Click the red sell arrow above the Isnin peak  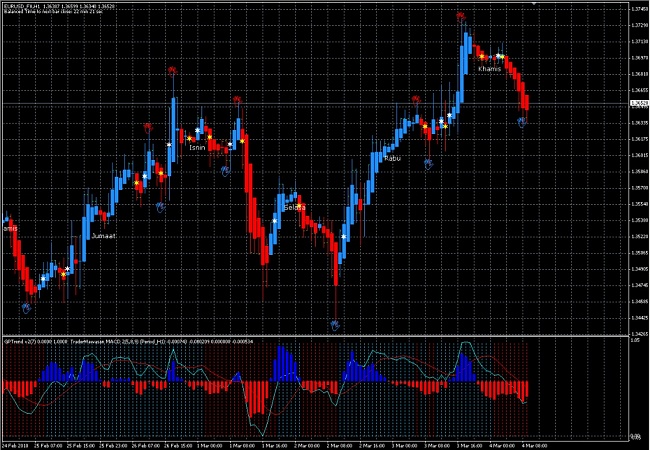[238, 99]
